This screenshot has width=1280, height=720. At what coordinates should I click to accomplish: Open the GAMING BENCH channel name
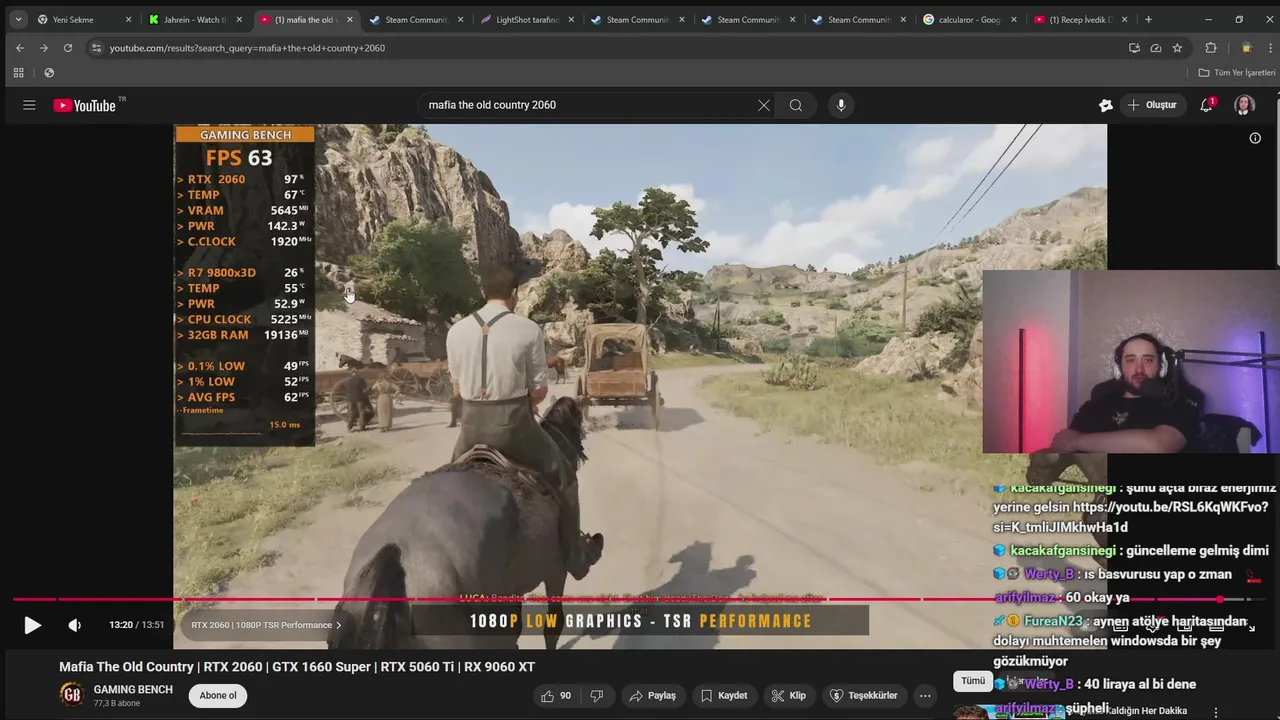133,690
